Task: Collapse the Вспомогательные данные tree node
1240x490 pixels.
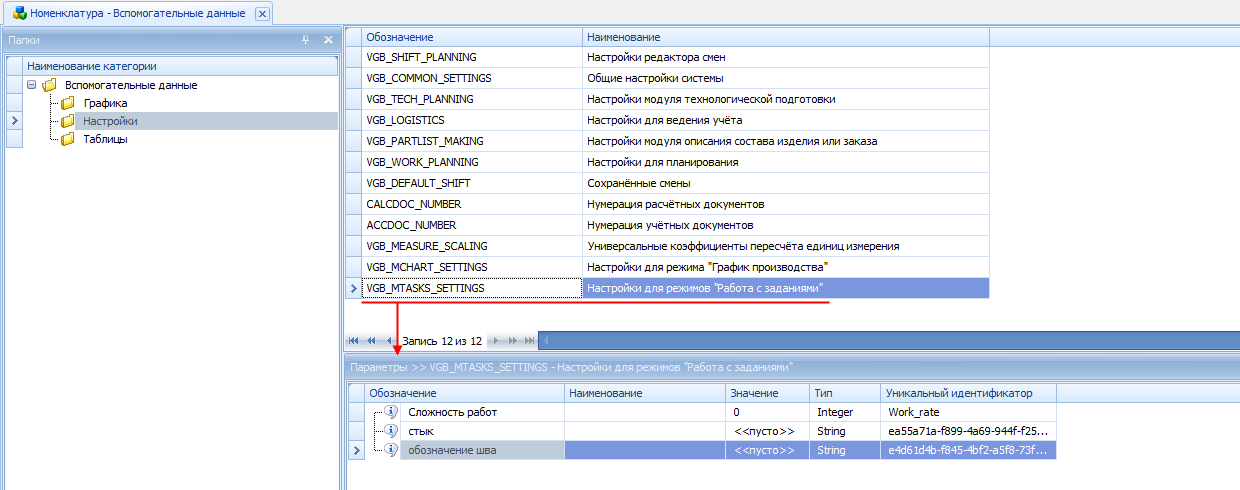Action: (x=32, y=85)
